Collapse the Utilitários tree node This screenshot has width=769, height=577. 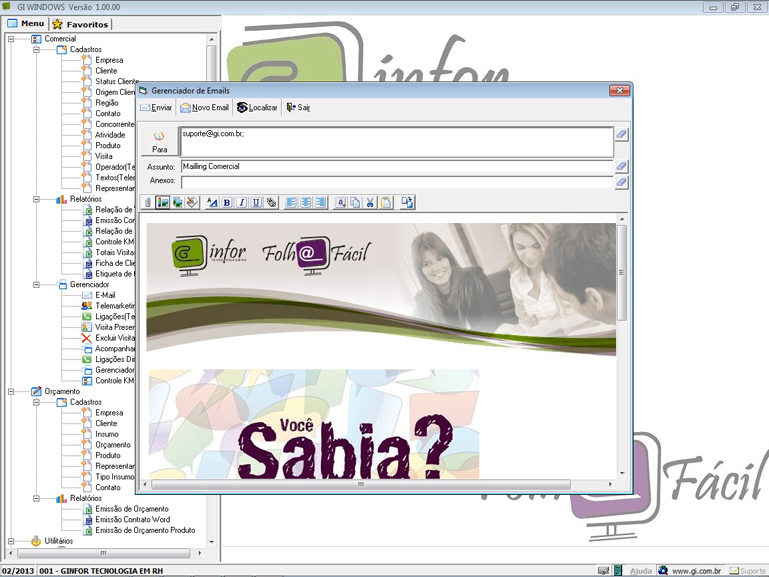coord(11,541)
